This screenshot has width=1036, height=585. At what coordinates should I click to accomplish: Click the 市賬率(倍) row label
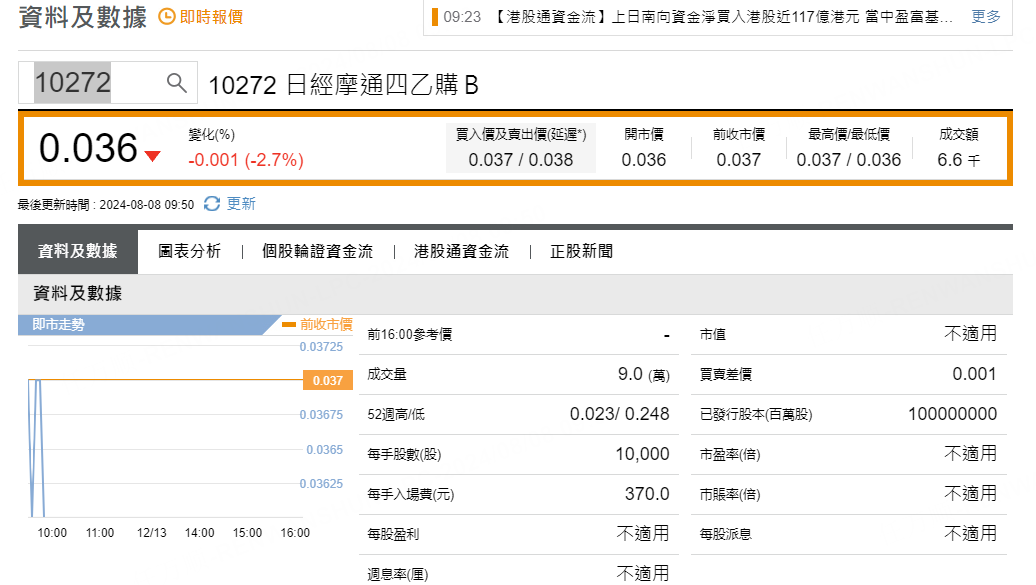(730, 494)
